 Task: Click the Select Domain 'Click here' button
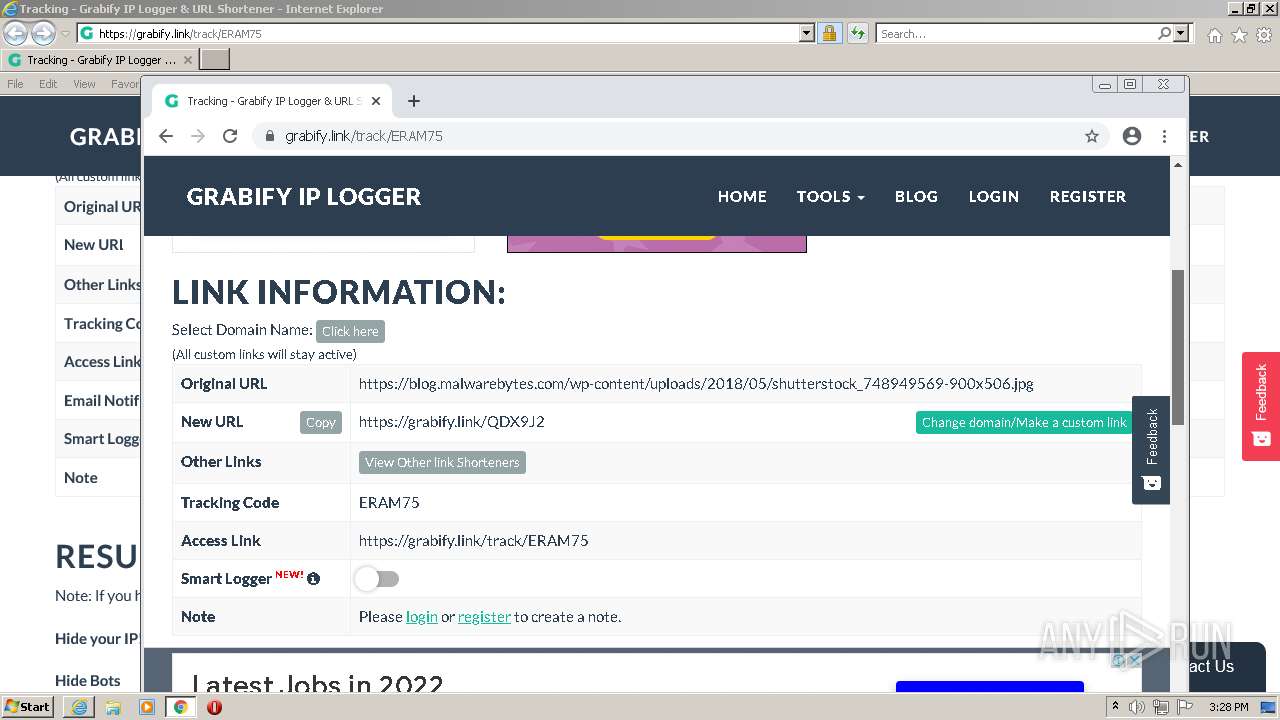point(350,331)
